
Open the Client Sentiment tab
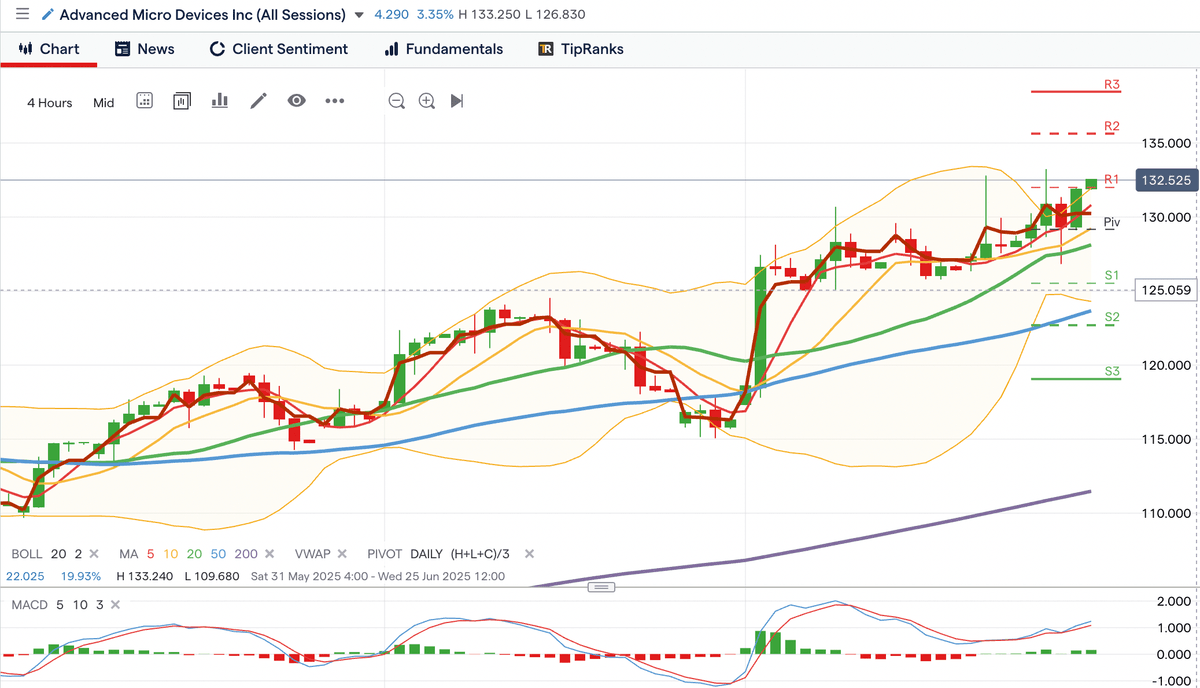[x=279, y=49]
